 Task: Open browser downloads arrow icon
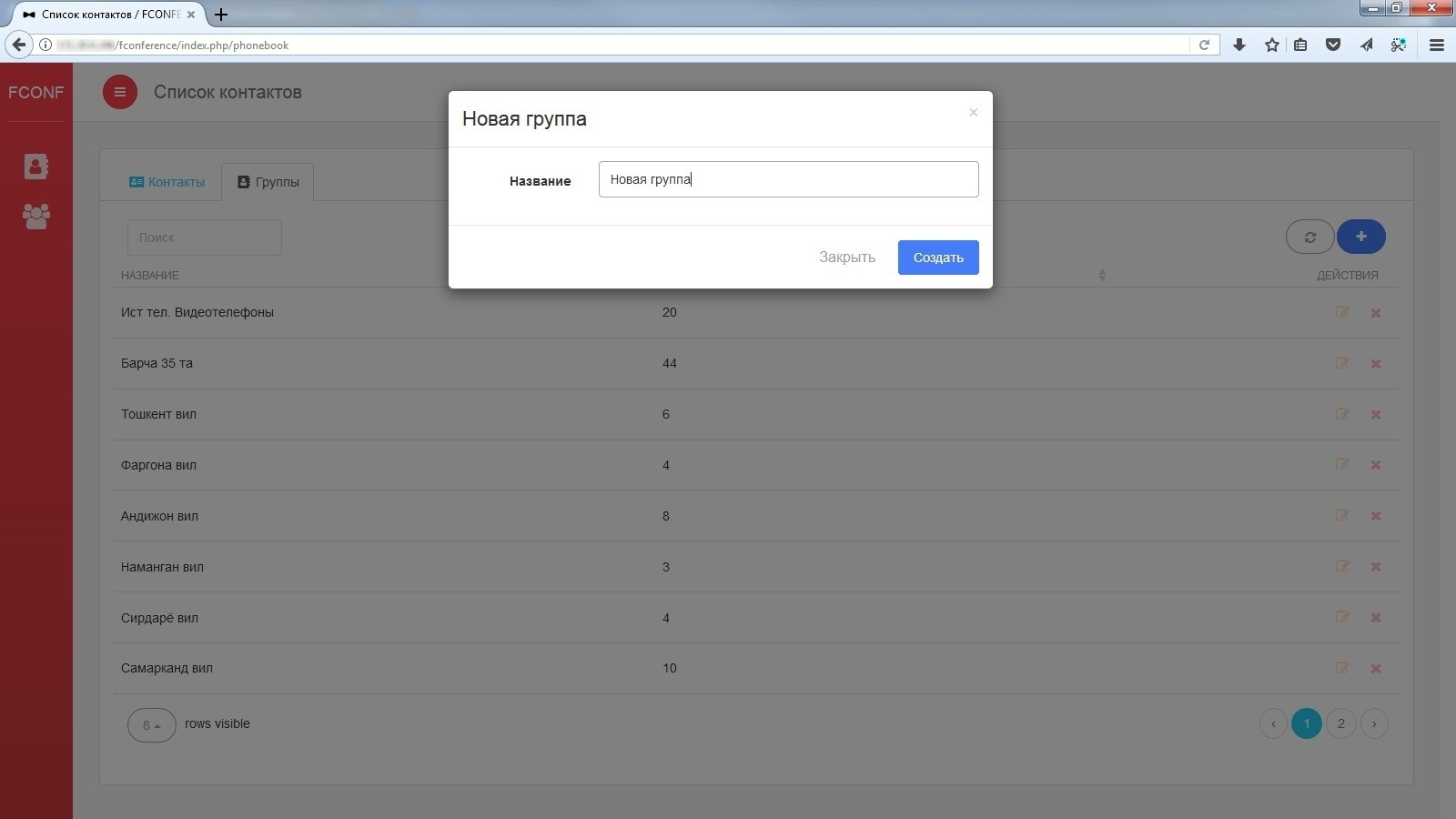pos(1239,45)
